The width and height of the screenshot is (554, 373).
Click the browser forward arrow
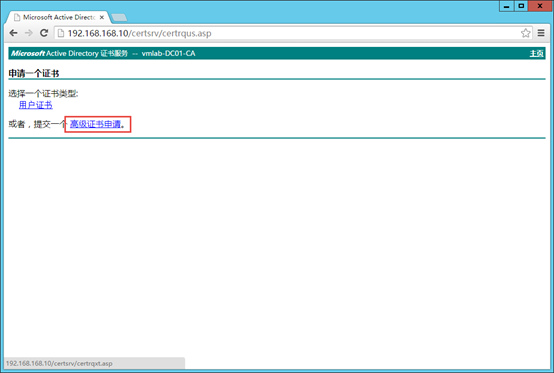29,33
